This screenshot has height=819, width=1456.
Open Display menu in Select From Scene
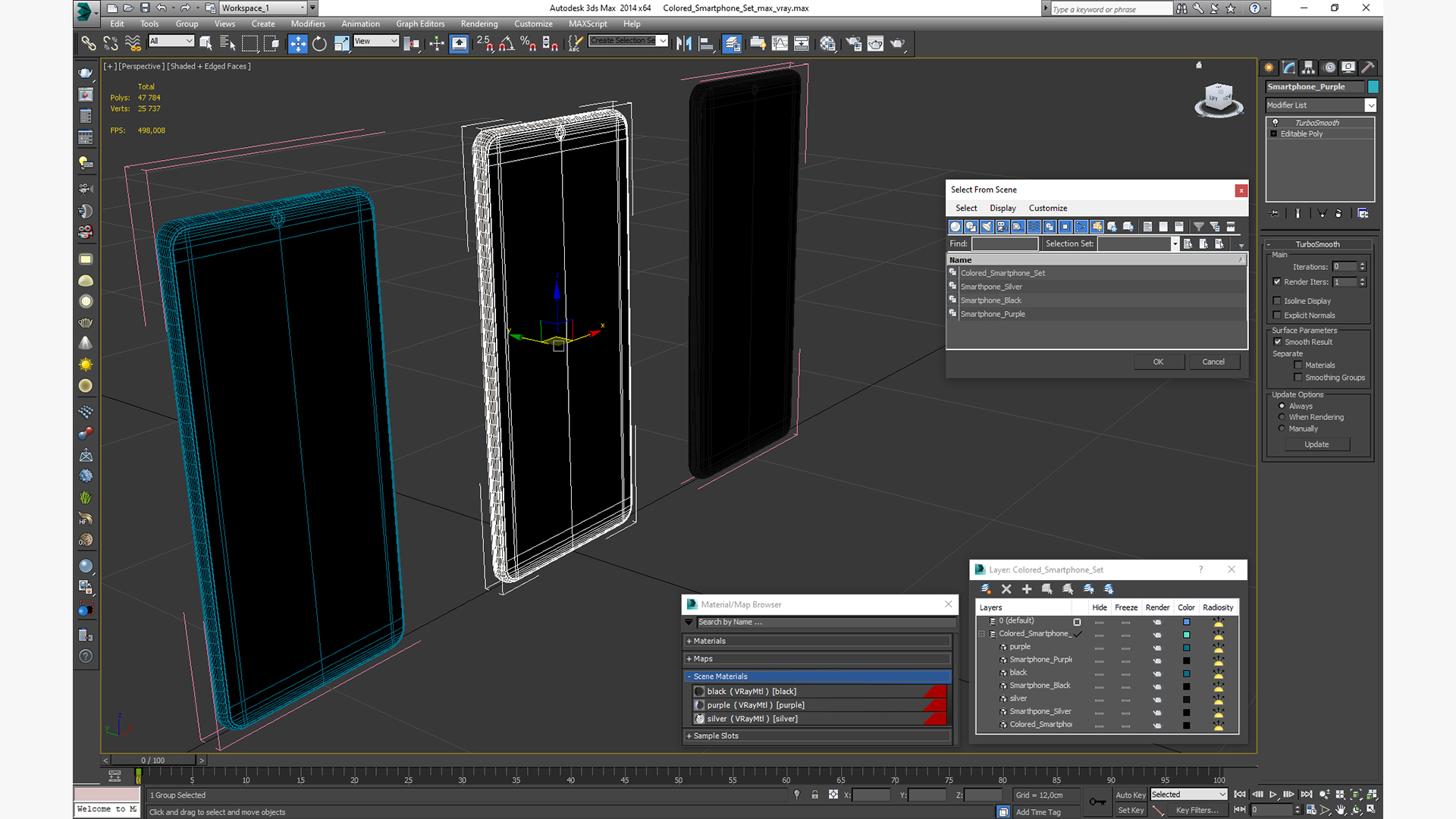pyautogui.click(x=1003, y=208)
